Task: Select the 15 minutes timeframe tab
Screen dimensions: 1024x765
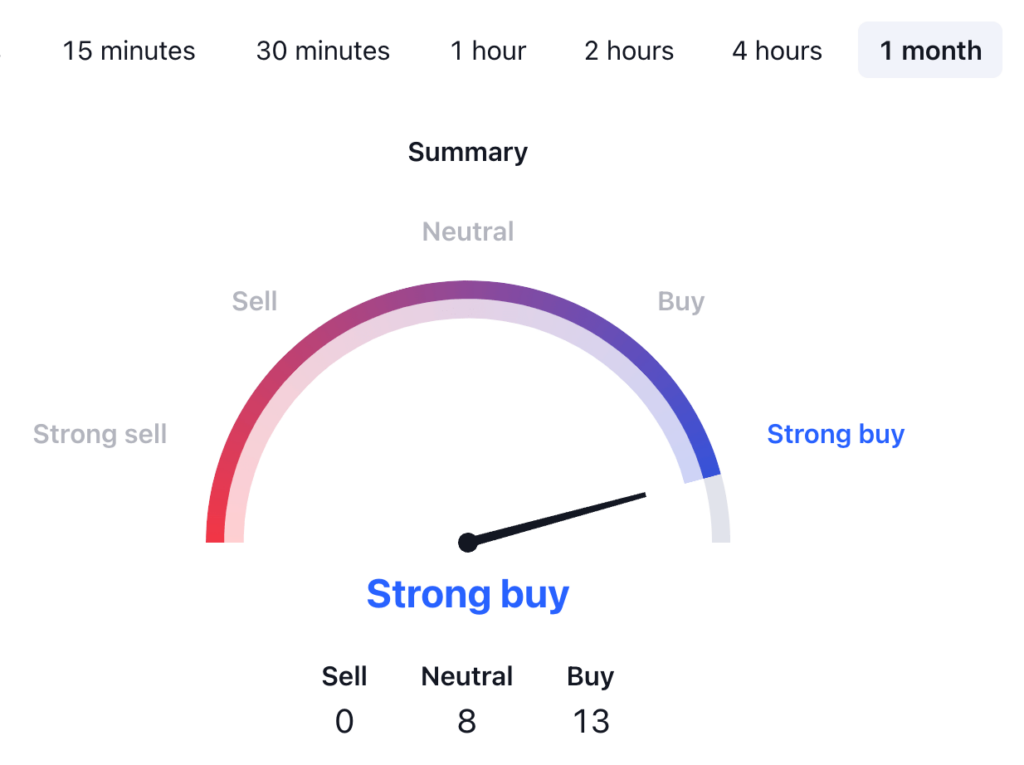Action: point(129,51)
